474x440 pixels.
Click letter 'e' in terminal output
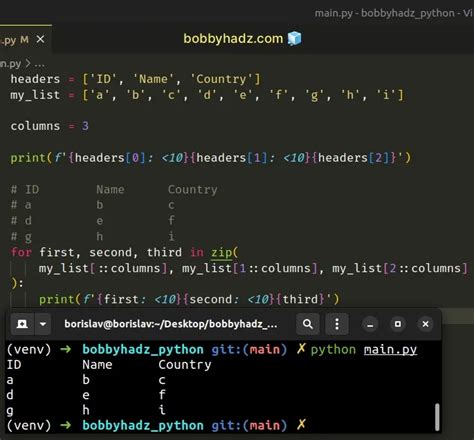click(86, 396)
